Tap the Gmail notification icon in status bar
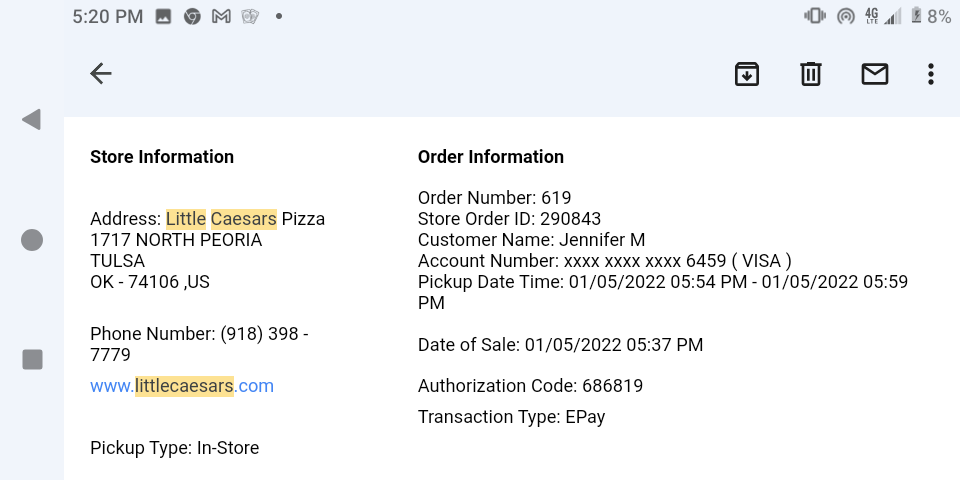Viewport: 960px width, 480px height. 221,16
